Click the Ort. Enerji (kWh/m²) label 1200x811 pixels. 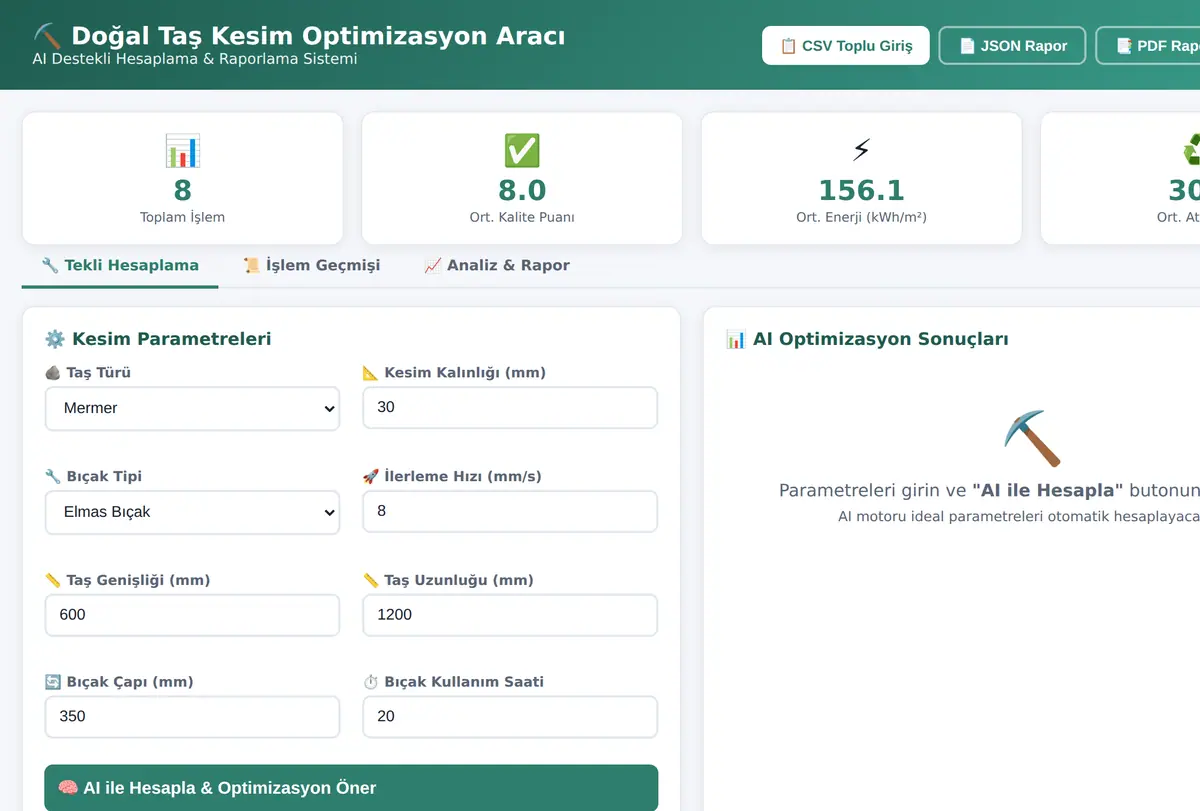tap(861, 217)
